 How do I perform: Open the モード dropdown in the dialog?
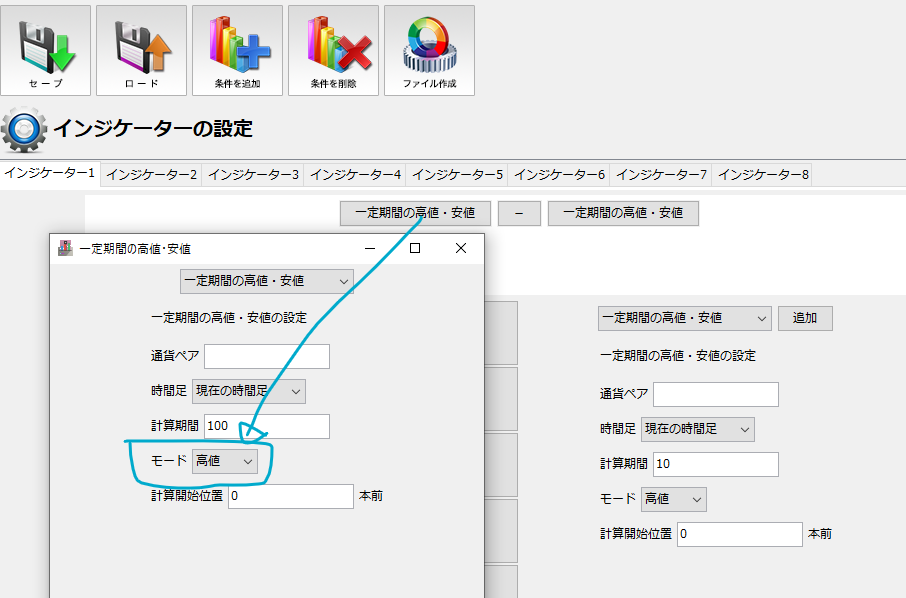click(225, 461)
